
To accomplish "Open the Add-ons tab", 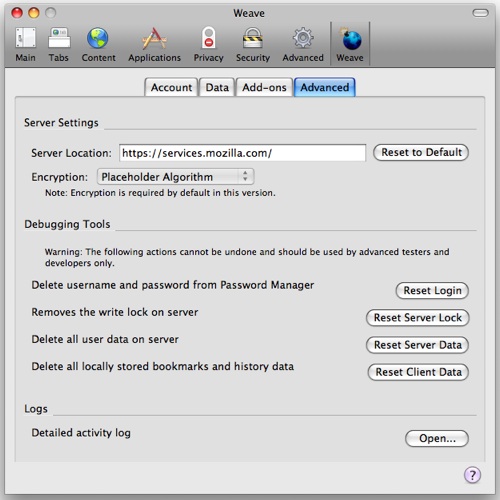I will (264, 87).
